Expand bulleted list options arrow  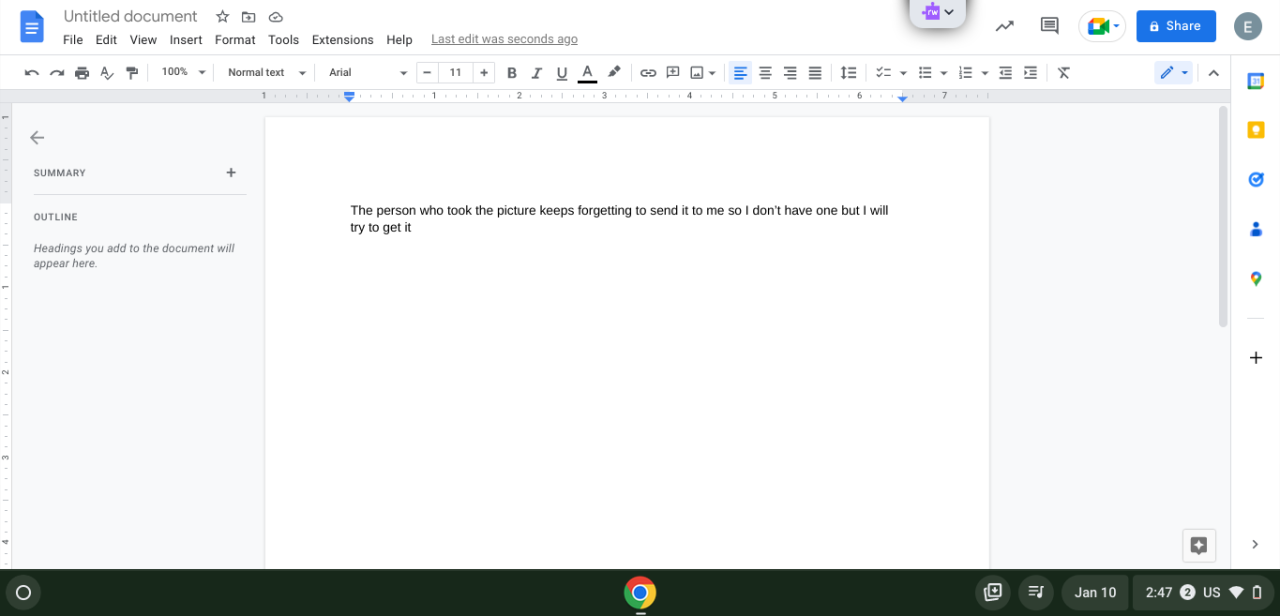944,73
